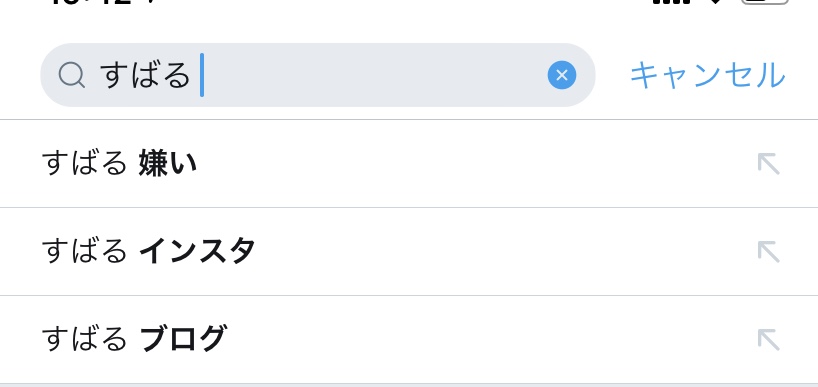Screen dimensions: 818x387
Task: Tap the キャンセル button
Action: click(708, 76)
